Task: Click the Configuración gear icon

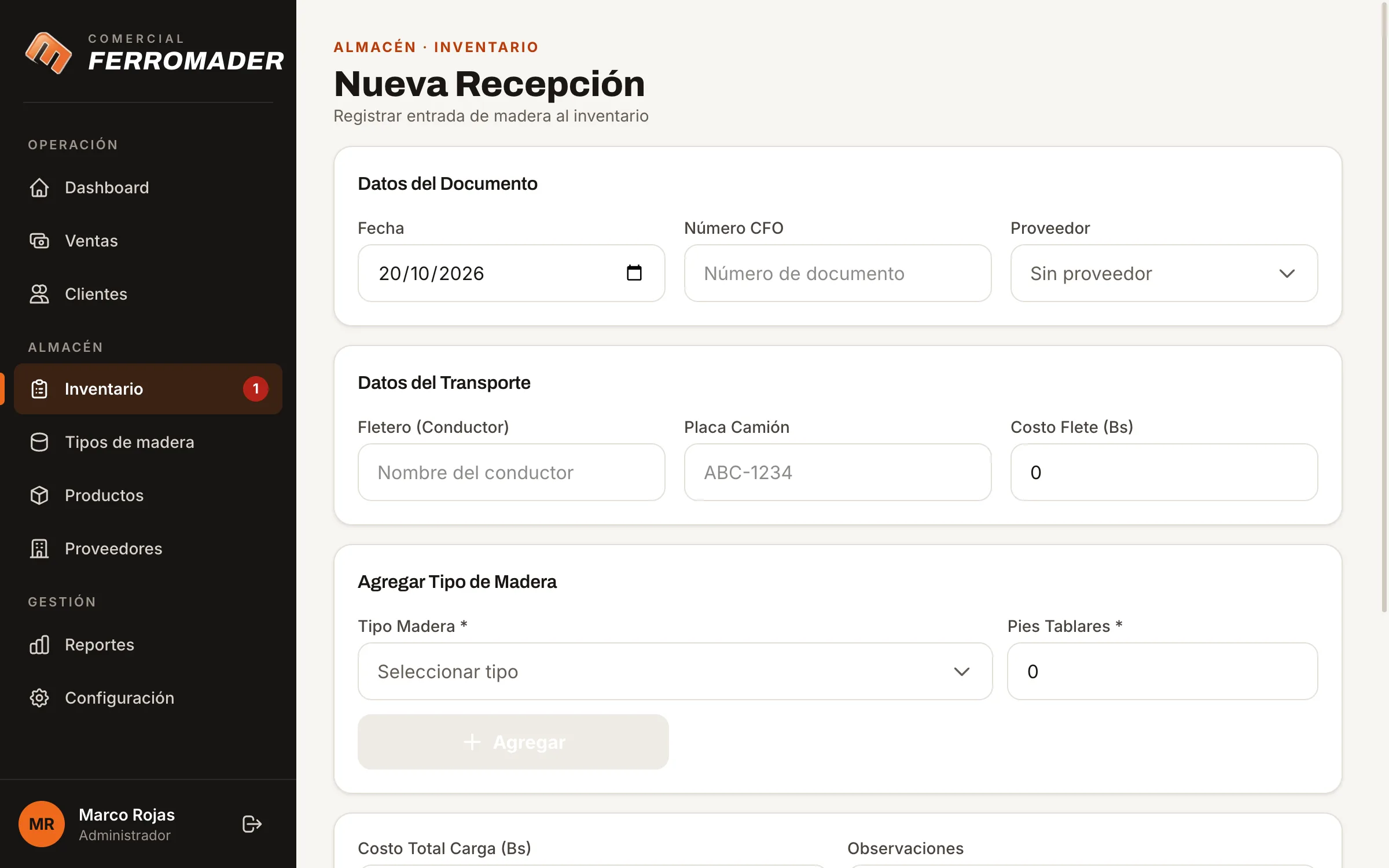Action: tap(39, 698)
